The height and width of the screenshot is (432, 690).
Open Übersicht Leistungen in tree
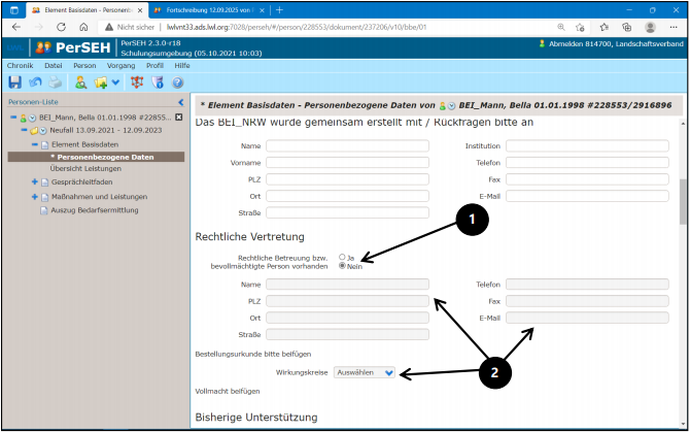coord(85,168)
